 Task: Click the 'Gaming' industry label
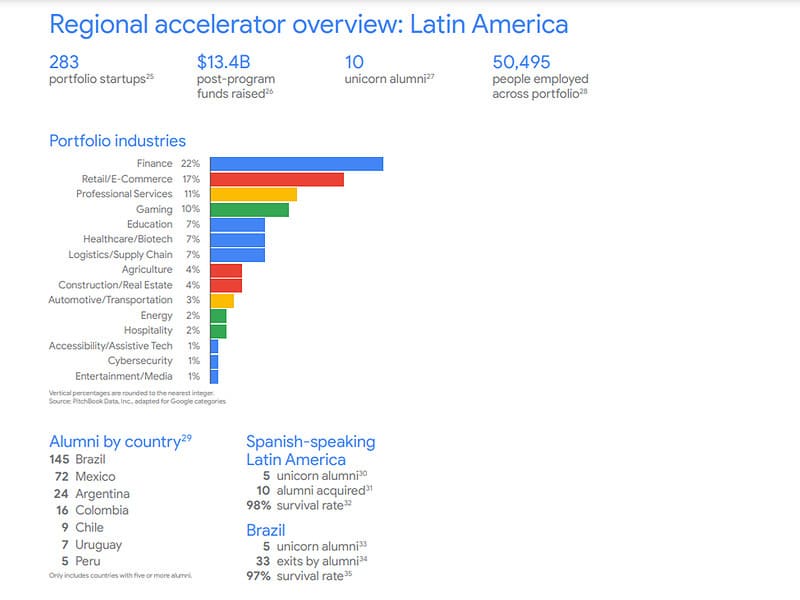click(154, 209)
